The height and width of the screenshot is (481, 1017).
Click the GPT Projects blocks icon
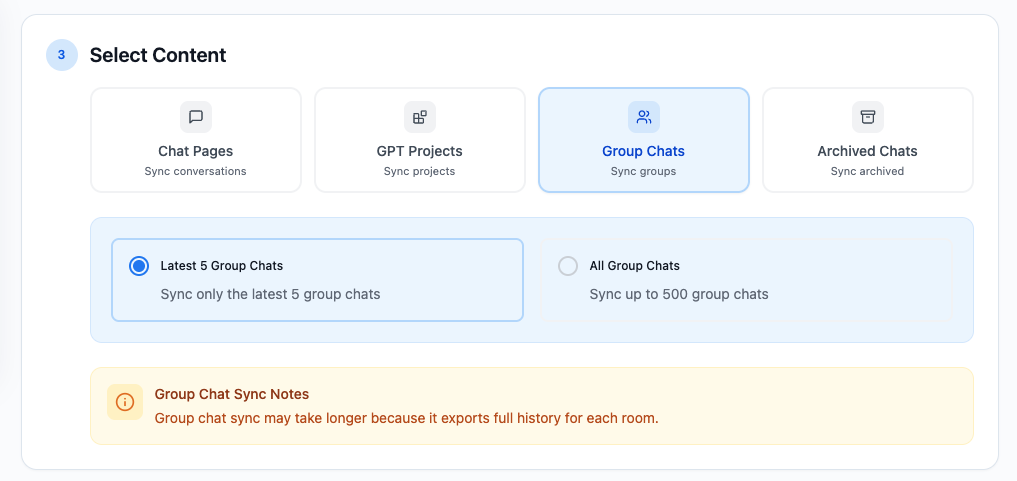click(x=420, y=117)
